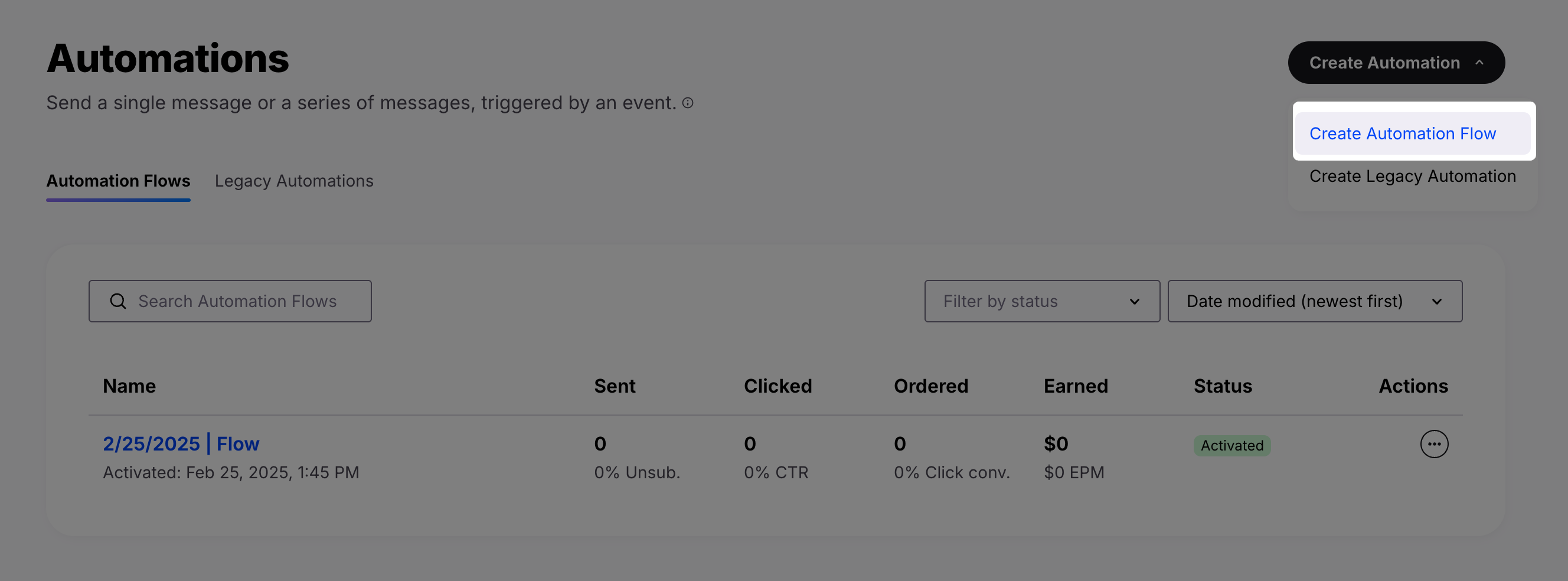Viewport: 1568px width, 581px height.
Task: Click the Status column header
Action: tap(1222, 386)
